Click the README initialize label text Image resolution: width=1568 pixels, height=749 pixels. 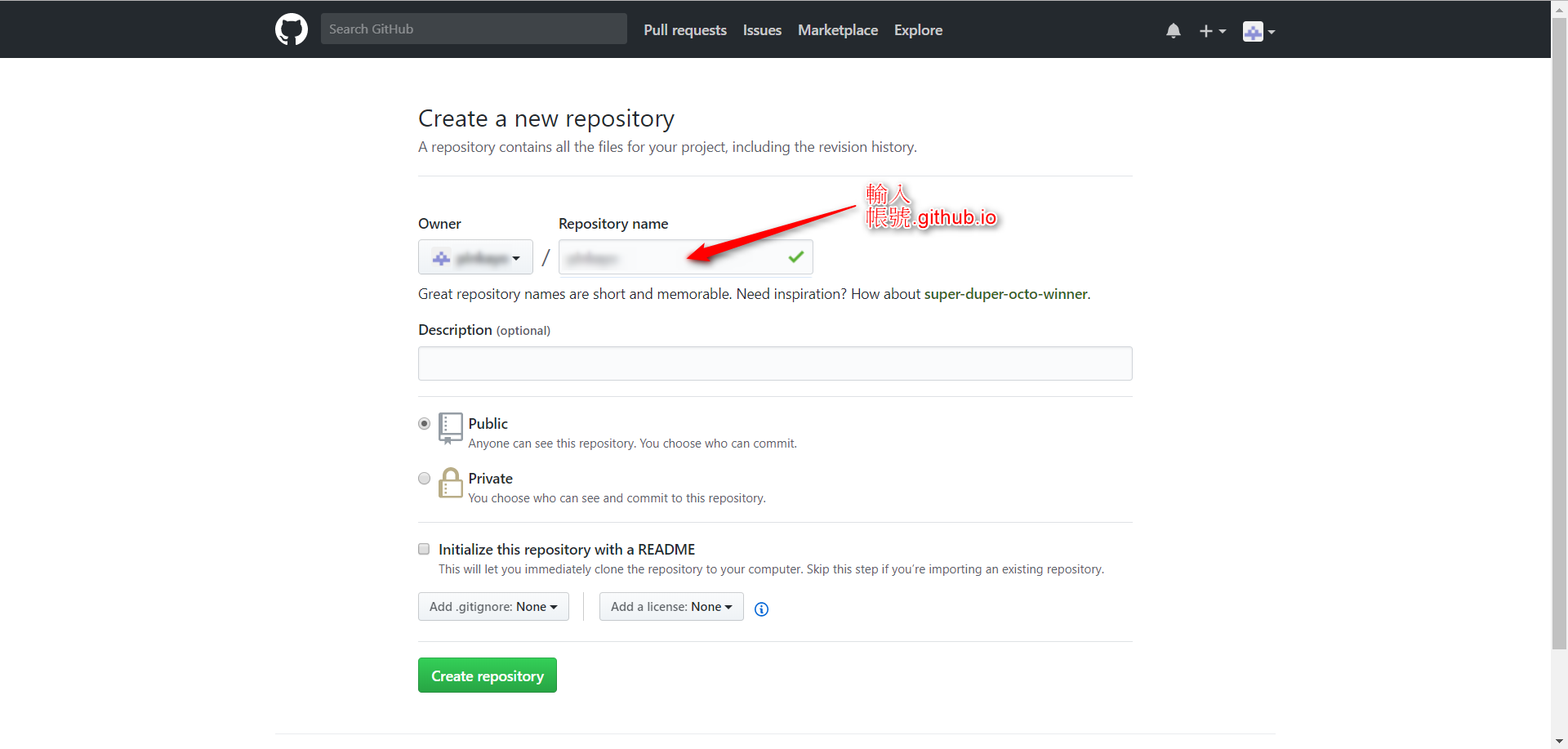pyautogui.click(x=567, y=549)
